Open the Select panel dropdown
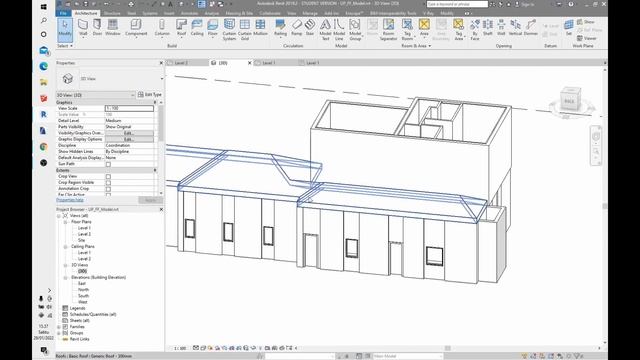 click(65, 46)
